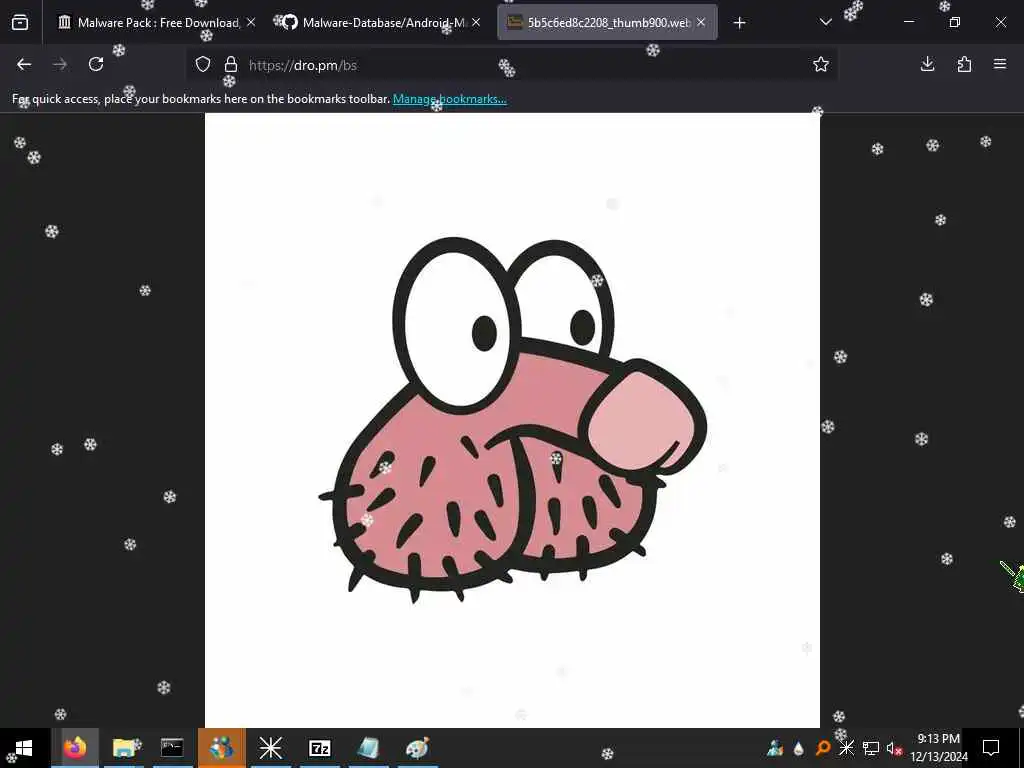Open the orange highlighted taskbar app

point(222,748)
